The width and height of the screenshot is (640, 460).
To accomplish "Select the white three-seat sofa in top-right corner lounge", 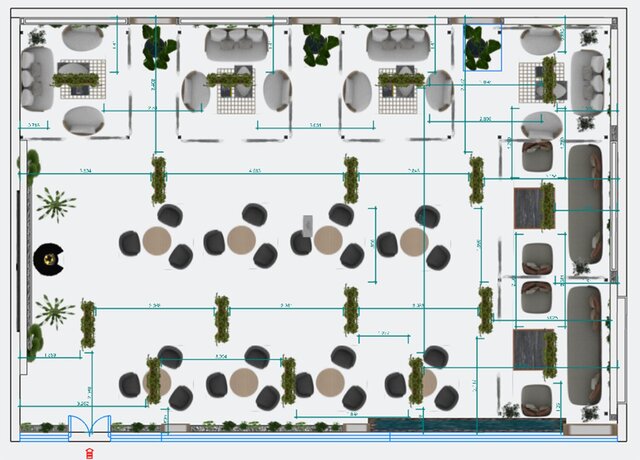I will (x=587, y=83).
